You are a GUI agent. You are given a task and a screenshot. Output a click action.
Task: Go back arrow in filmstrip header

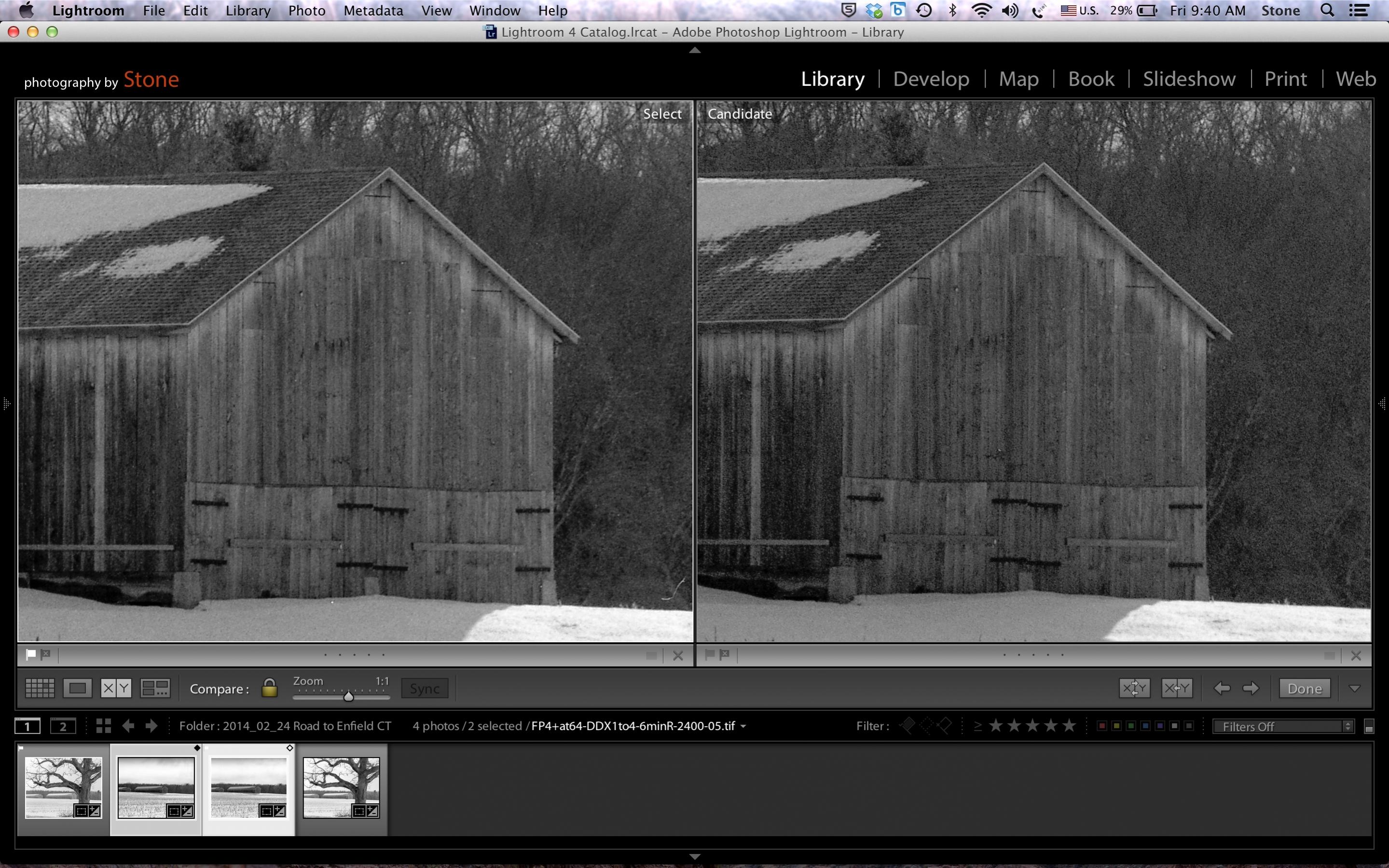tap(128, 726)
